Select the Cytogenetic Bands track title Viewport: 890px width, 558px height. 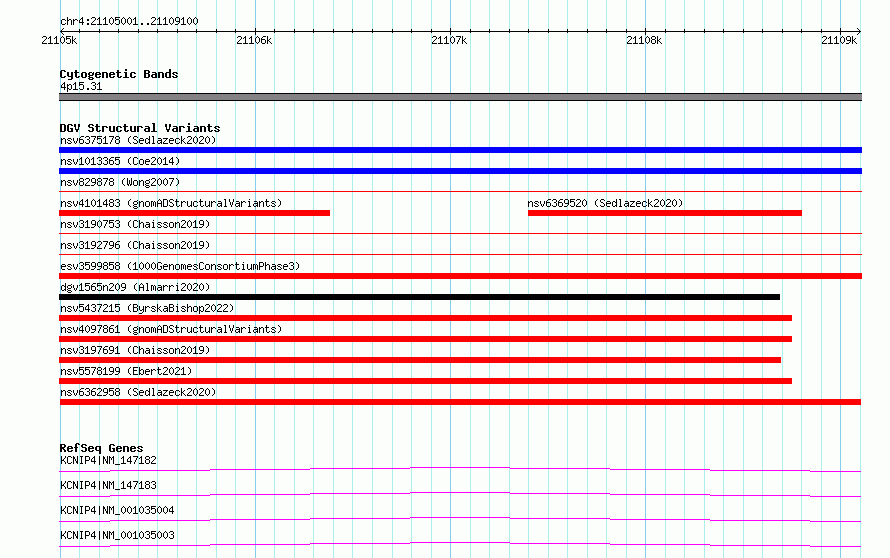(x=119, y=74)
